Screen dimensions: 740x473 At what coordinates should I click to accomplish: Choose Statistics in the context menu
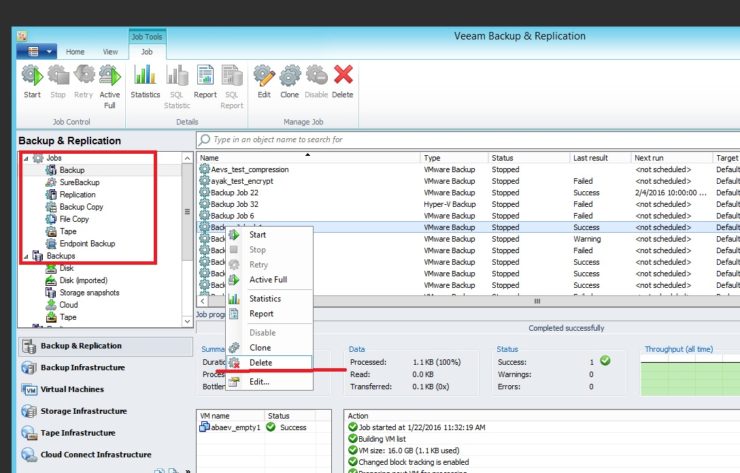coord(270,299)
